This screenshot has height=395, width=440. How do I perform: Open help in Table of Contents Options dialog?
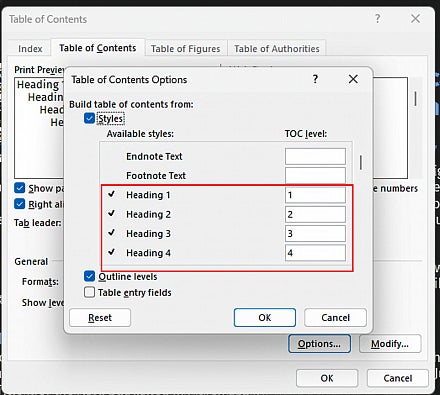315,79
